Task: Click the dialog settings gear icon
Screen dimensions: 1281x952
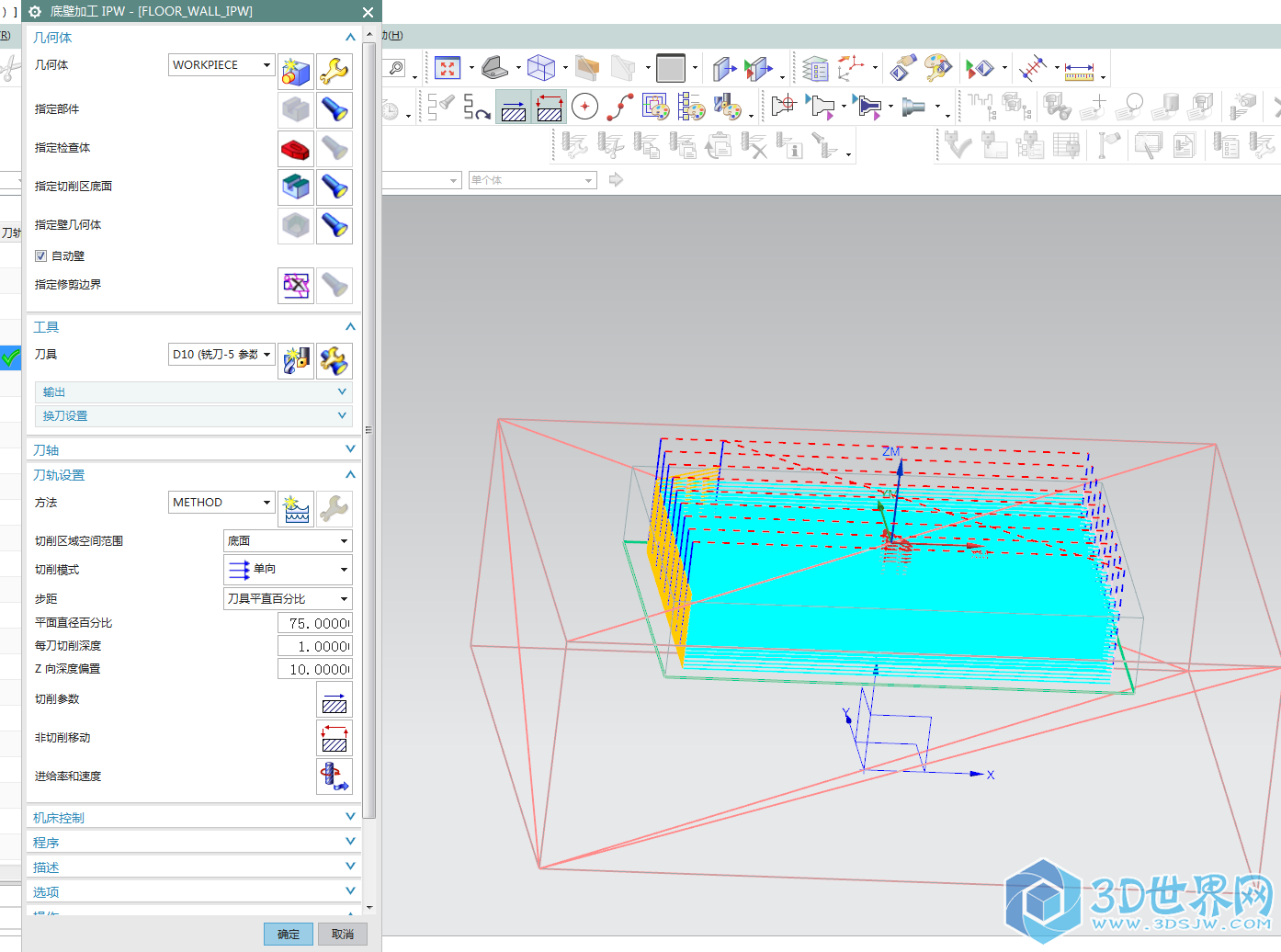Action: tap(35, 12)
